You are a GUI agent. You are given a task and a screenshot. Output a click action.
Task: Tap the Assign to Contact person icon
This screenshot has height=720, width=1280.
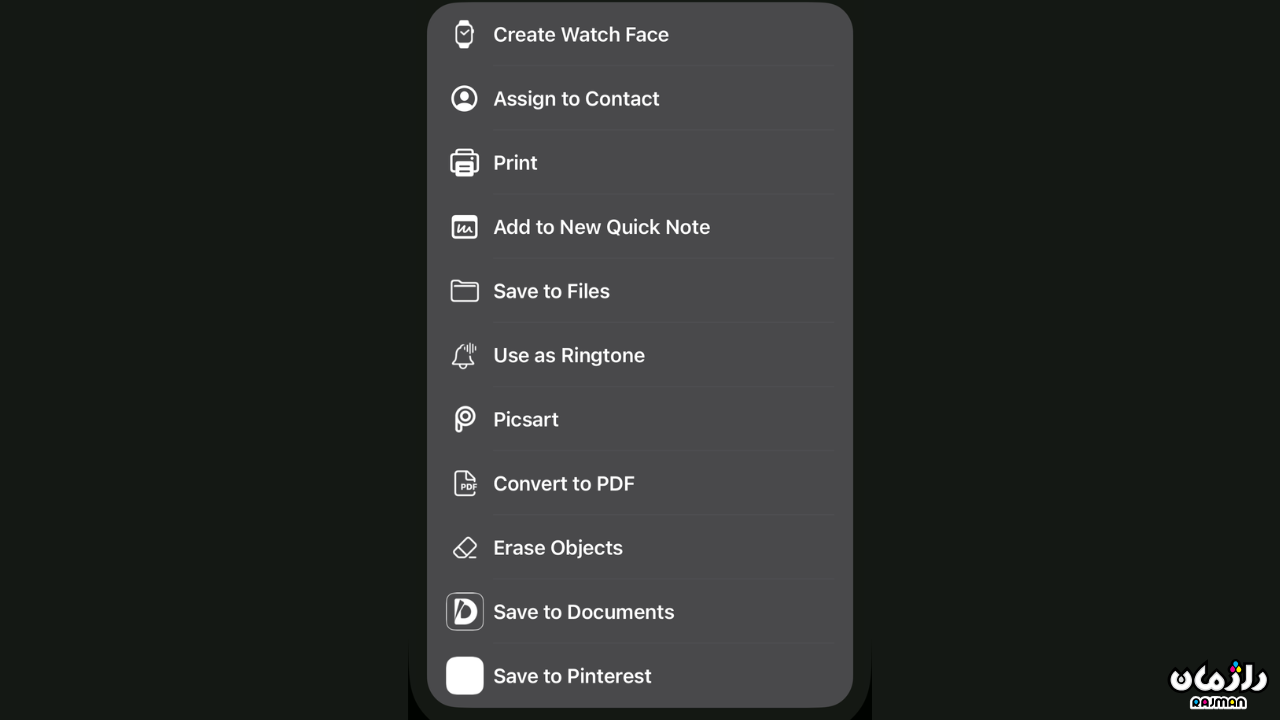pyautogui.click(x=464, y=98)
